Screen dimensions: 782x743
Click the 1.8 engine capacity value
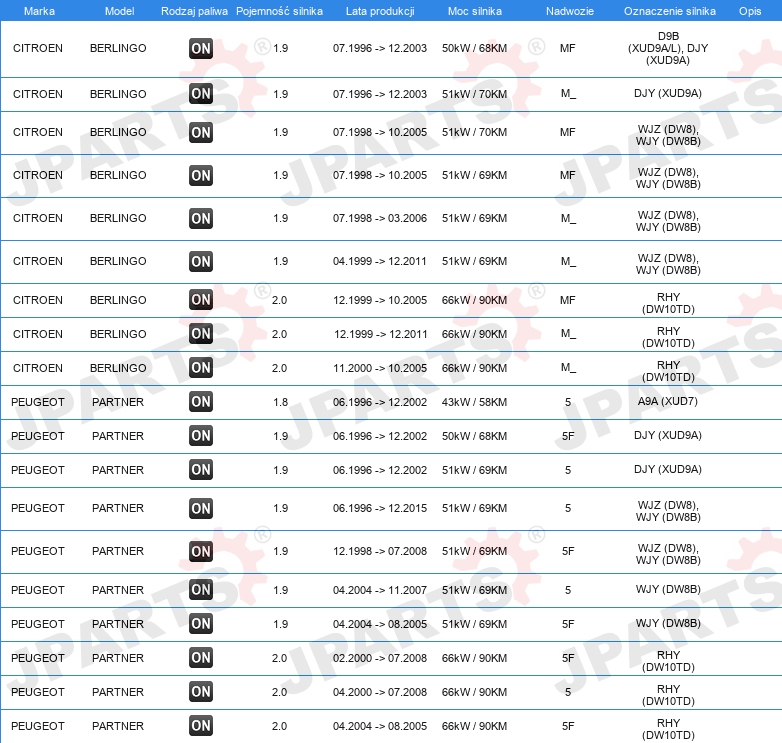pos(280,402)
